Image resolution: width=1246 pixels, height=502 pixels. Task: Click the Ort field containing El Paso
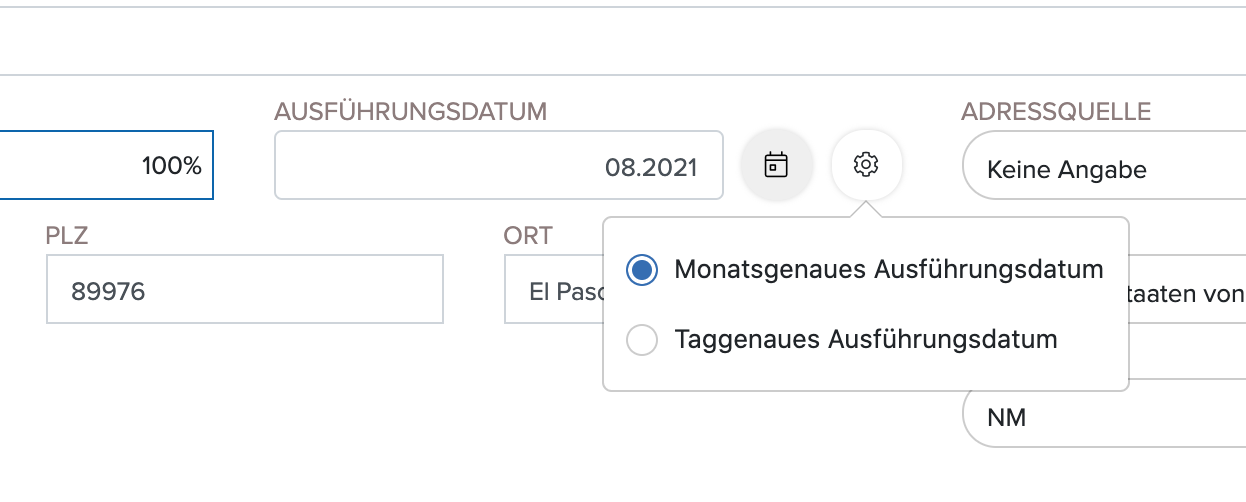click(554, 289)
